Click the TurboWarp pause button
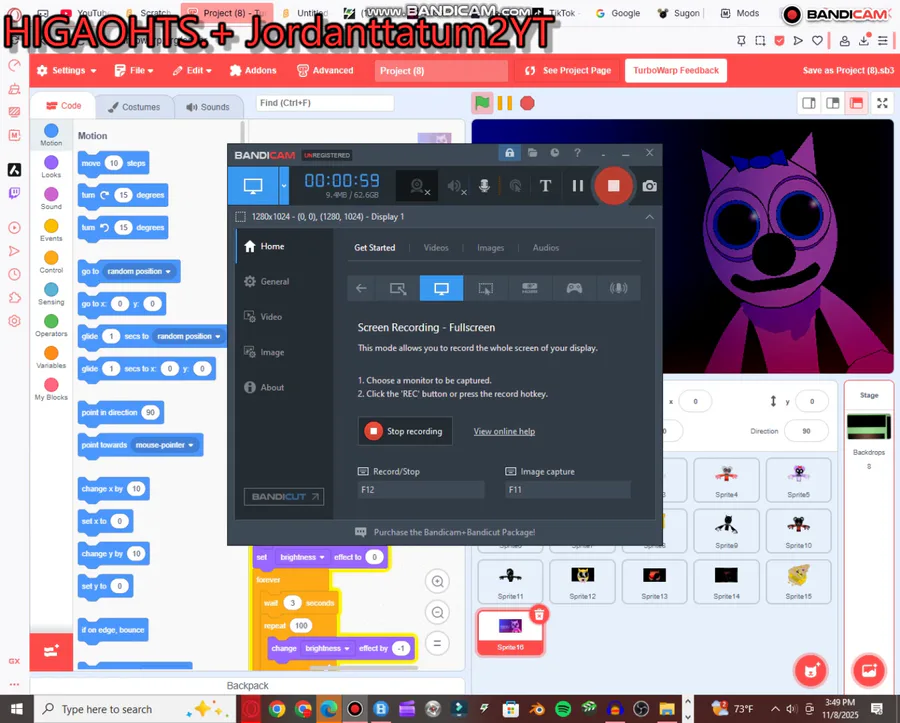This screenshot has height=723, width=900. coord(505,103)
